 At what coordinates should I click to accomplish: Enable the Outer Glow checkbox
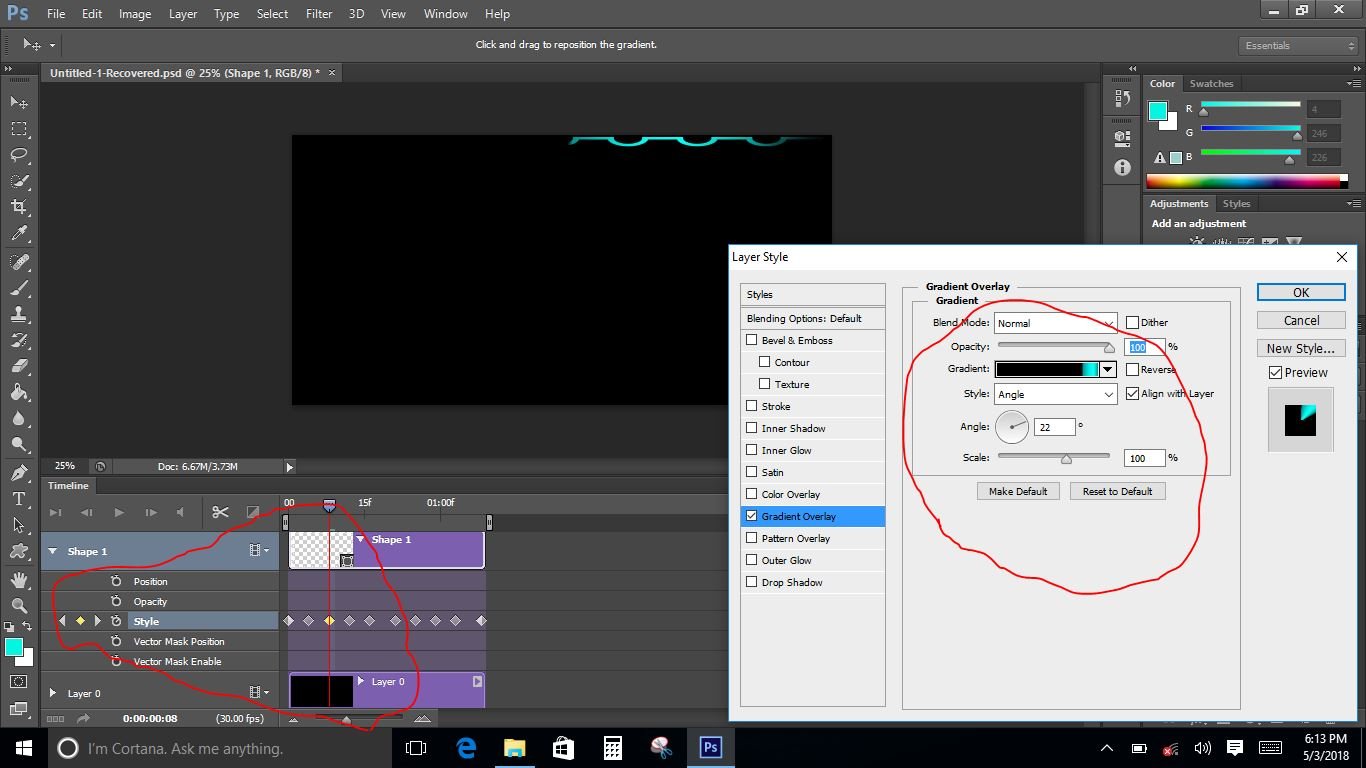pyautogui.click(x=752, y=560)
